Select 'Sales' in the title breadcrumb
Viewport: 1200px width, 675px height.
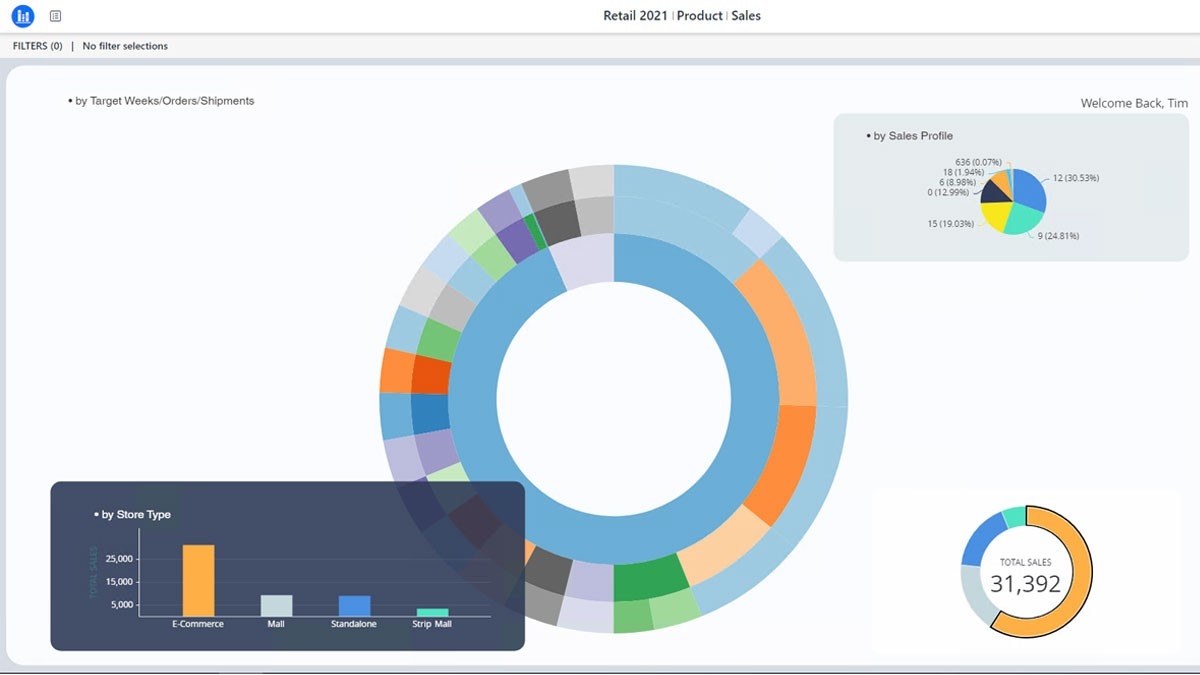[746, 16]
